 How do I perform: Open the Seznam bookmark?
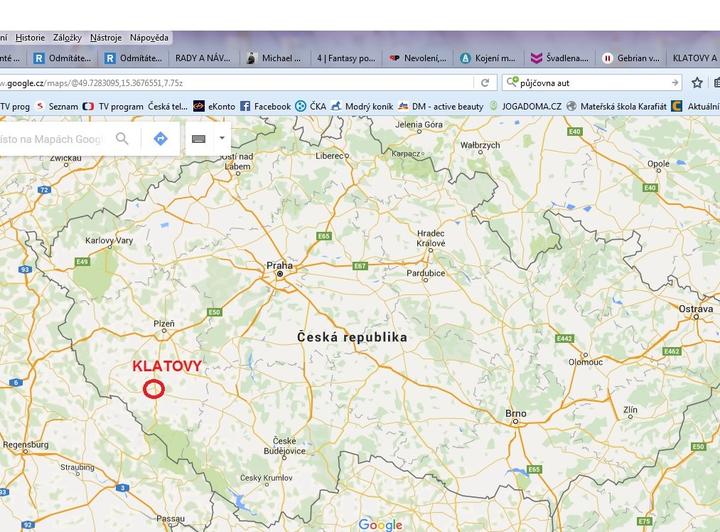pyautogui.click(x=56, y=106)
